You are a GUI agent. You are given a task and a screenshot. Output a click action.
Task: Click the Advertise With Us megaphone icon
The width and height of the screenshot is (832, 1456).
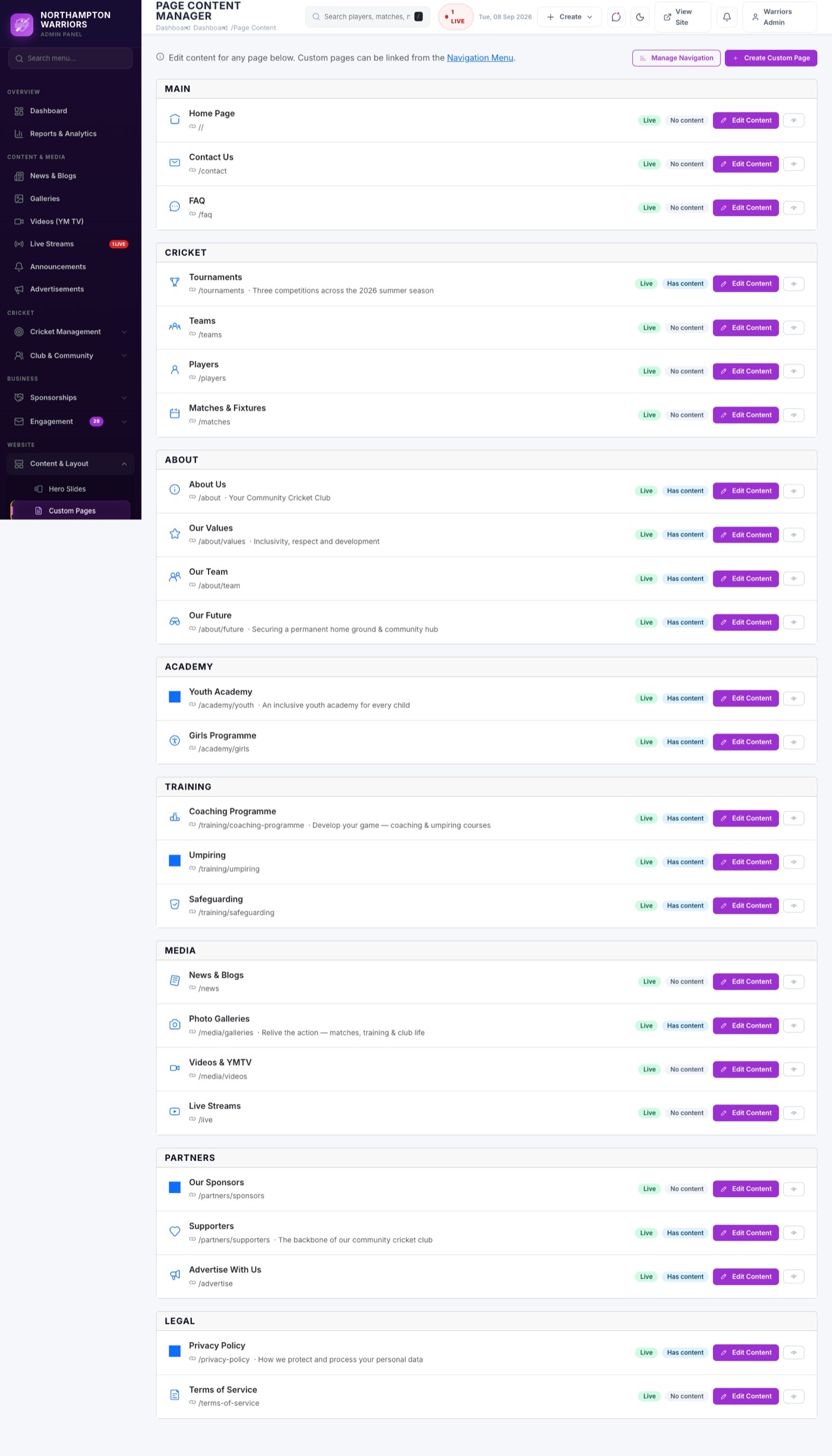coord(175,1275)
